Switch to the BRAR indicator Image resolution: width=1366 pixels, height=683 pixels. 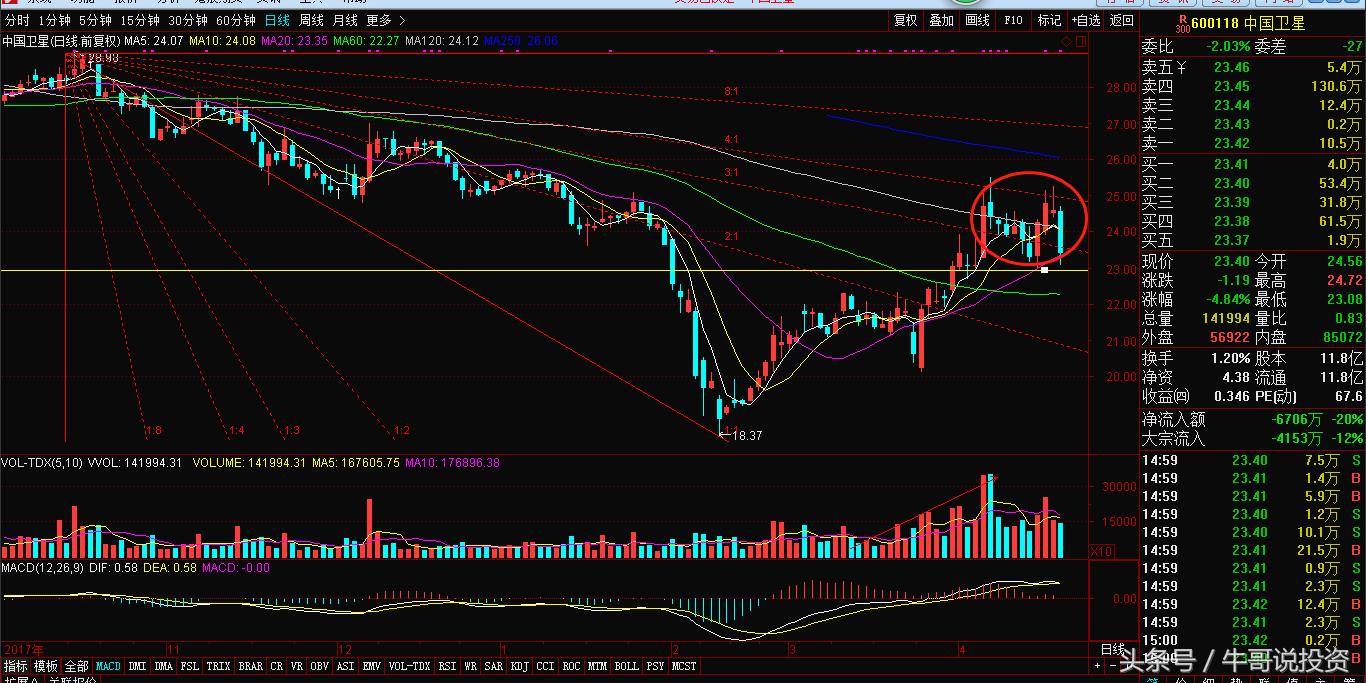250,666
